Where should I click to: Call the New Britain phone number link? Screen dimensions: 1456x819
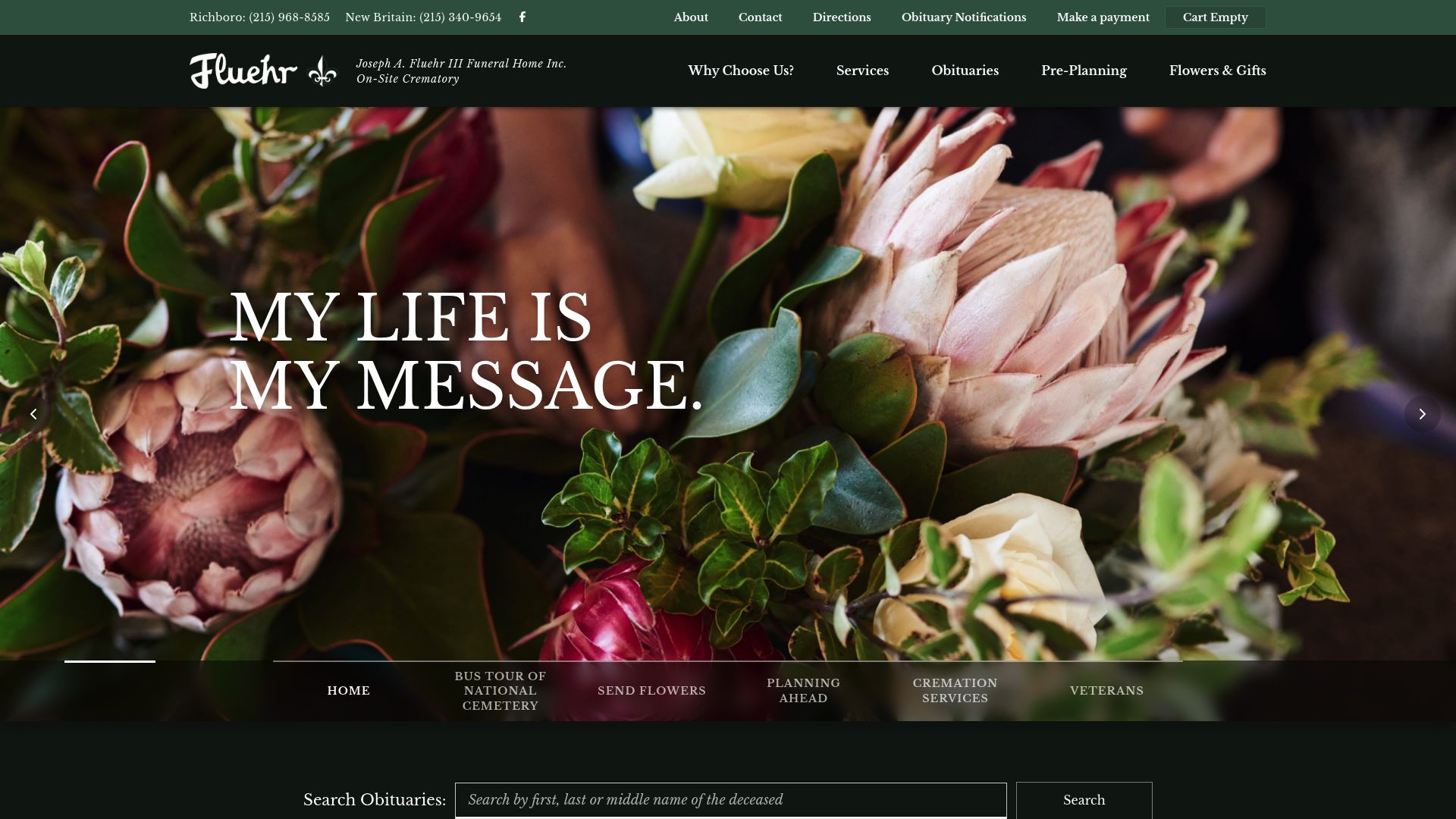pyautogui.click(x=422, y=16)
